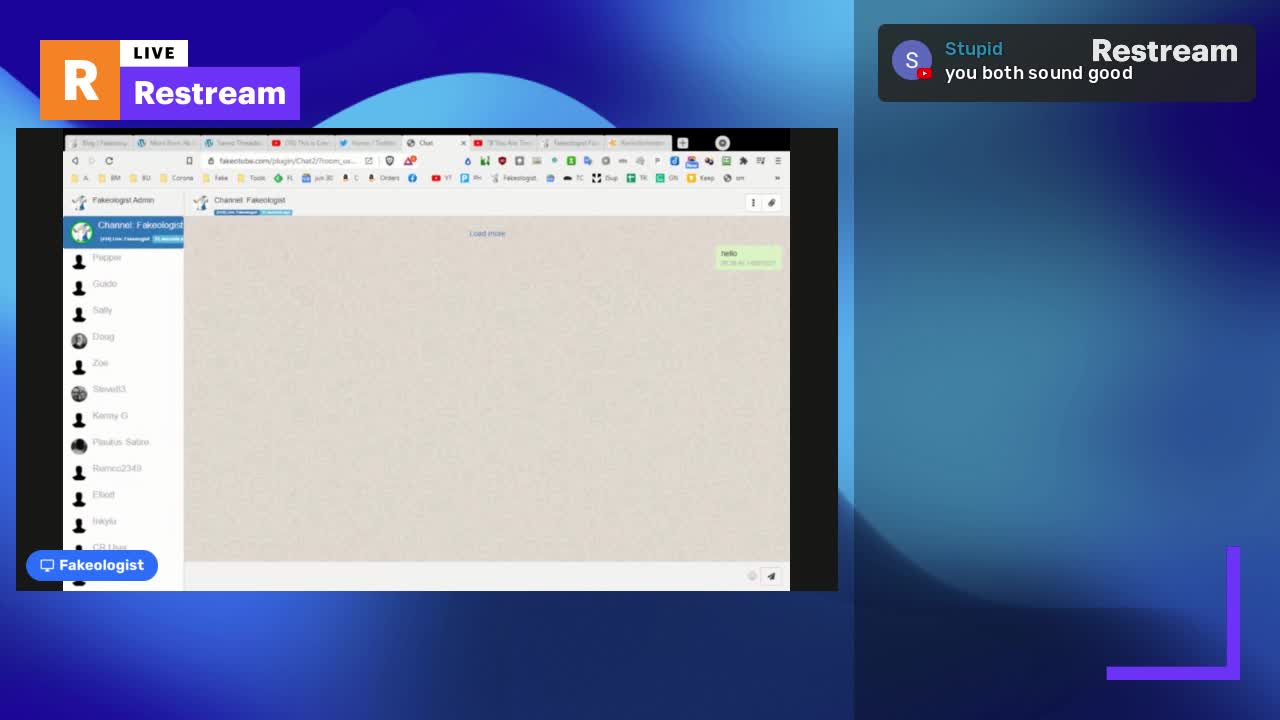Click the bookmark icon beside the address bar

tap(189, 161)
